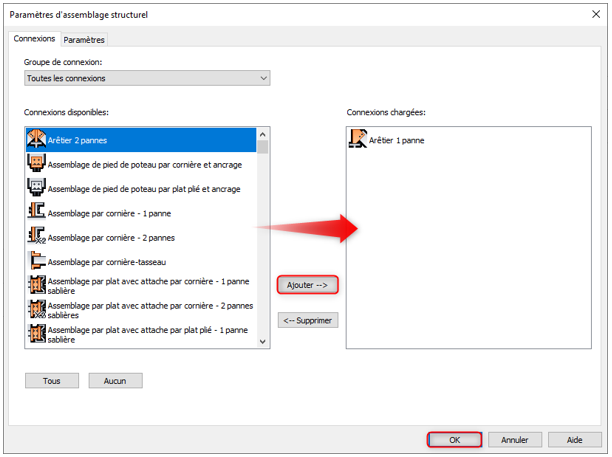Select icon for attache par cornière 2 pannes sablières
The width and height of the screenshot is (612, 457).
(x=37, y=308)
